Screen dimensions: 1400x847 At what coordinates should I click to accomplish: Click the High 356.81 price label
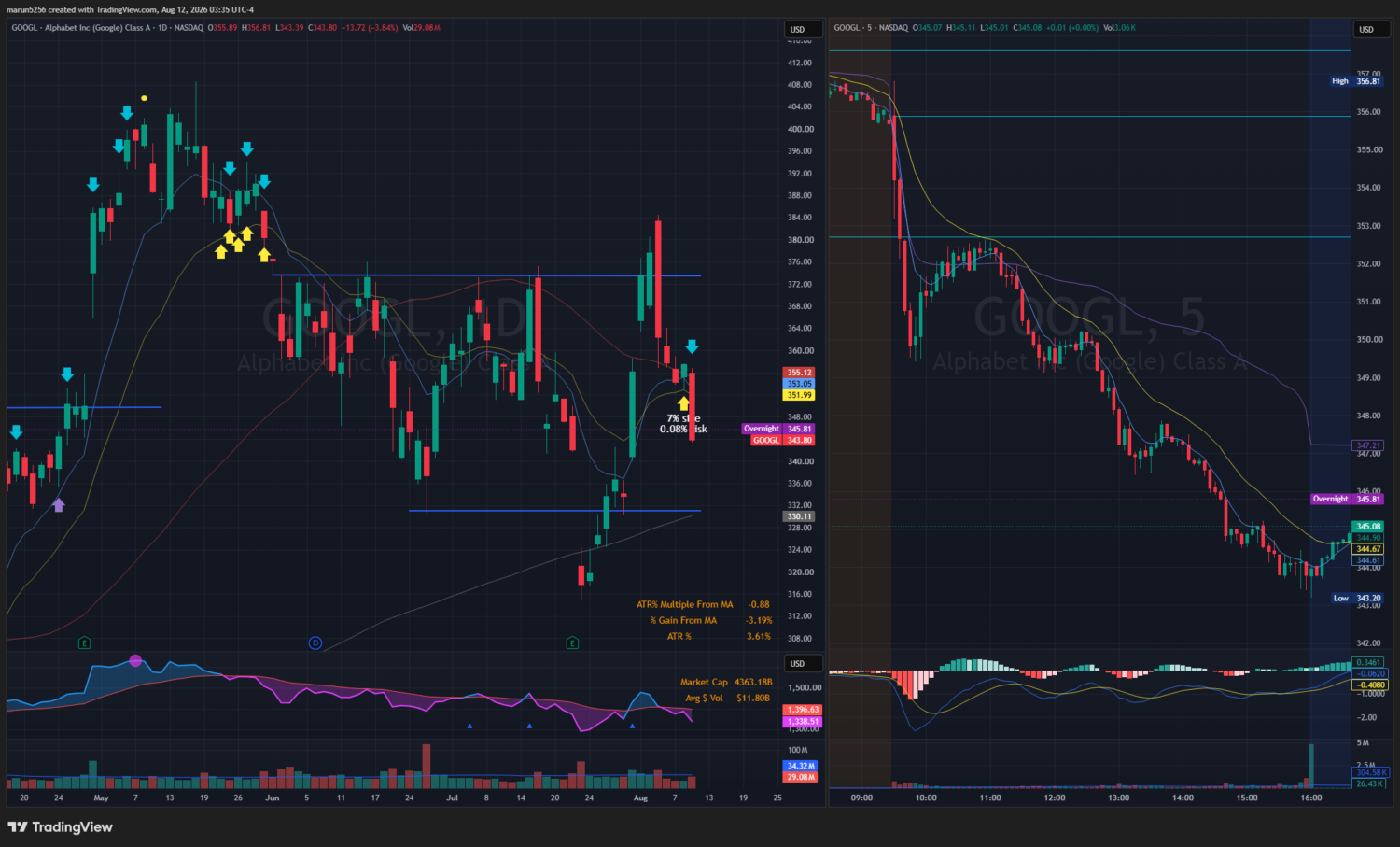(x=1356, y=81)
